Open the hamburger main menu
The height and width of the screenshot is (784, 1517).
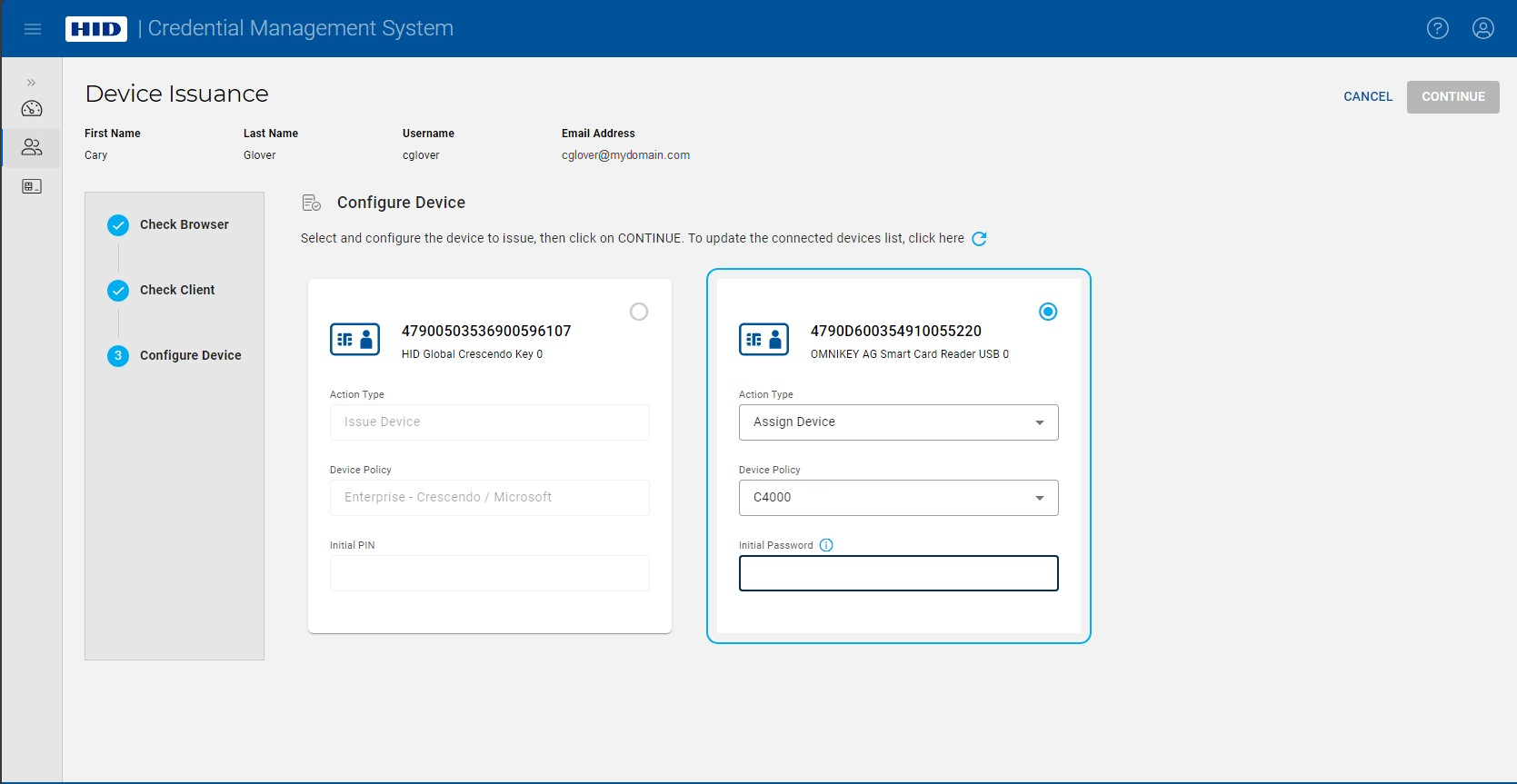33,29
